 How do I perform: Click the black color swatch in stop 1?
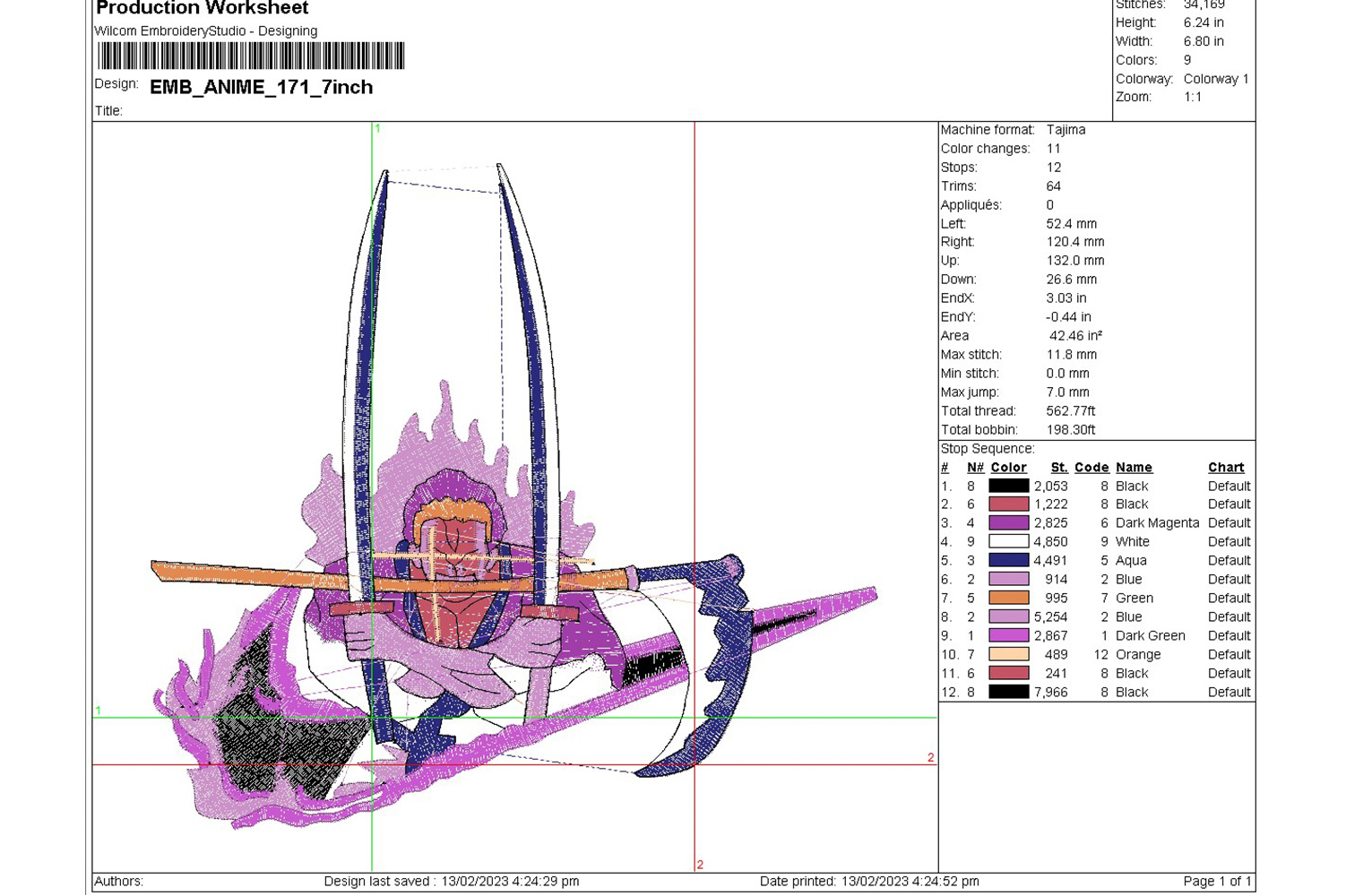click(1008, 486)
